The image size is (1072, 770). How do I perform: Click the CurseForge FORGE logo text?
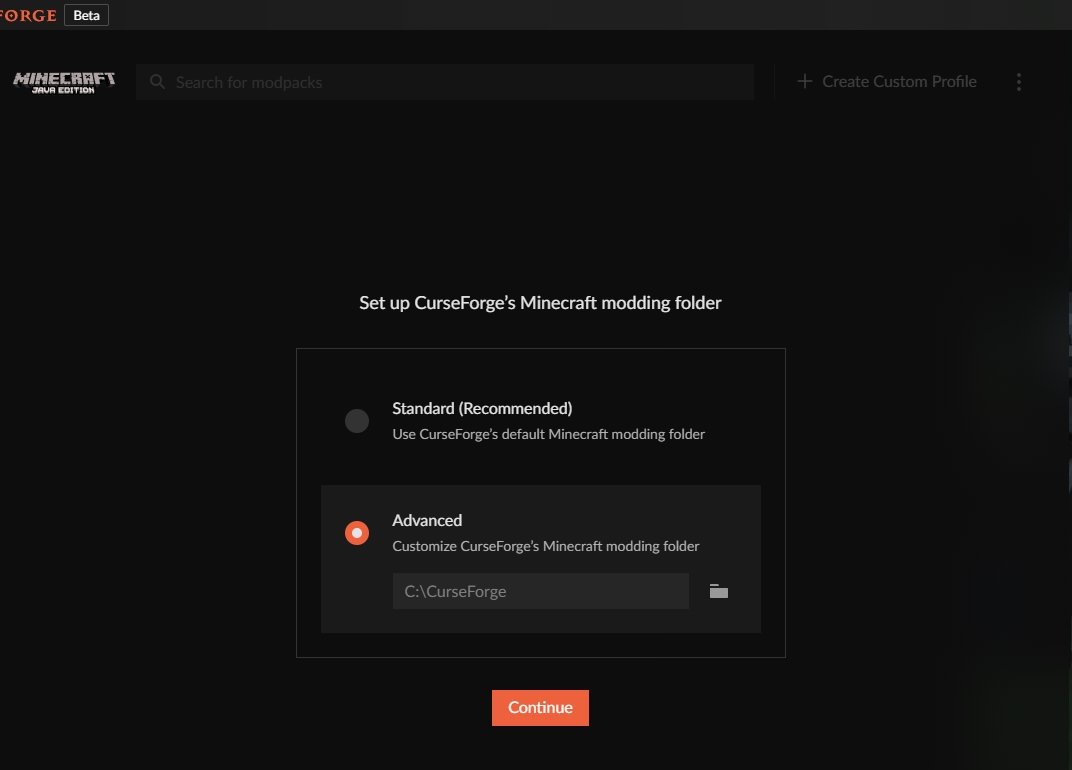28,15
